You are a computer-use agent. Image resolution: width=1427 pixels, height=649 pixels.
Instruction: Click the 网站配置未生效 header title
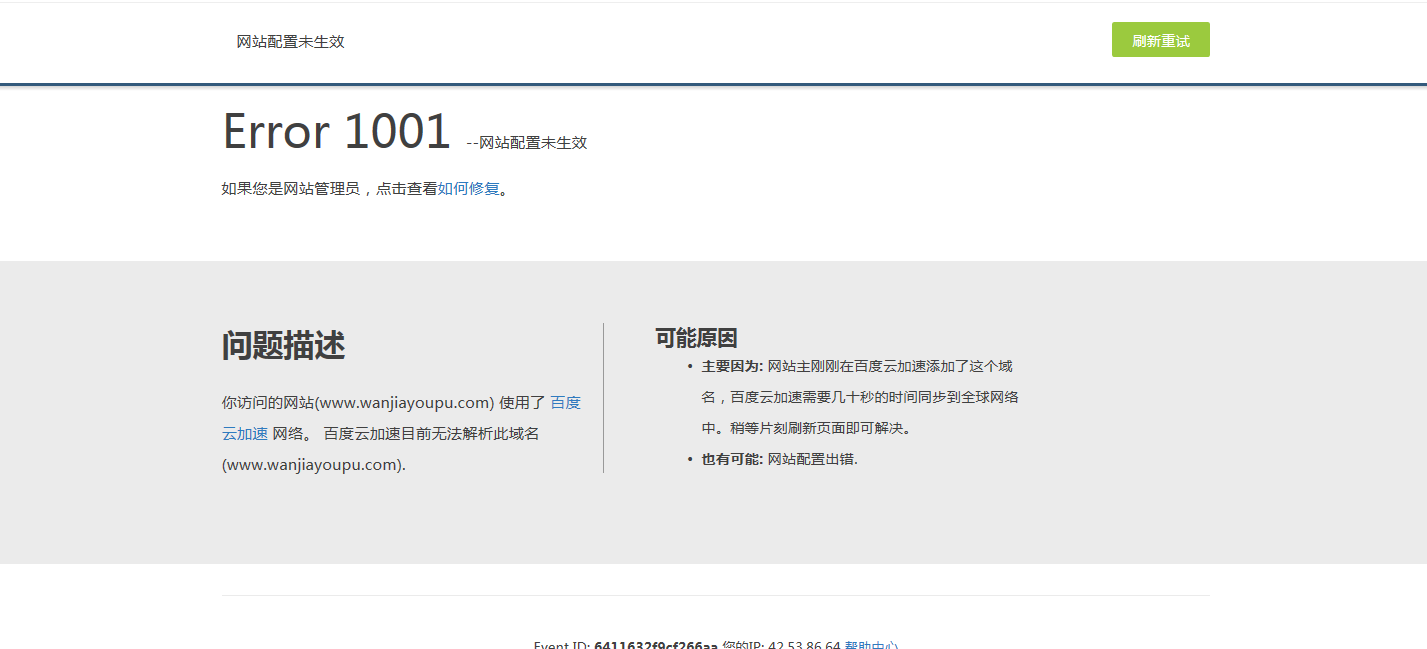click(x=291, y=41)
